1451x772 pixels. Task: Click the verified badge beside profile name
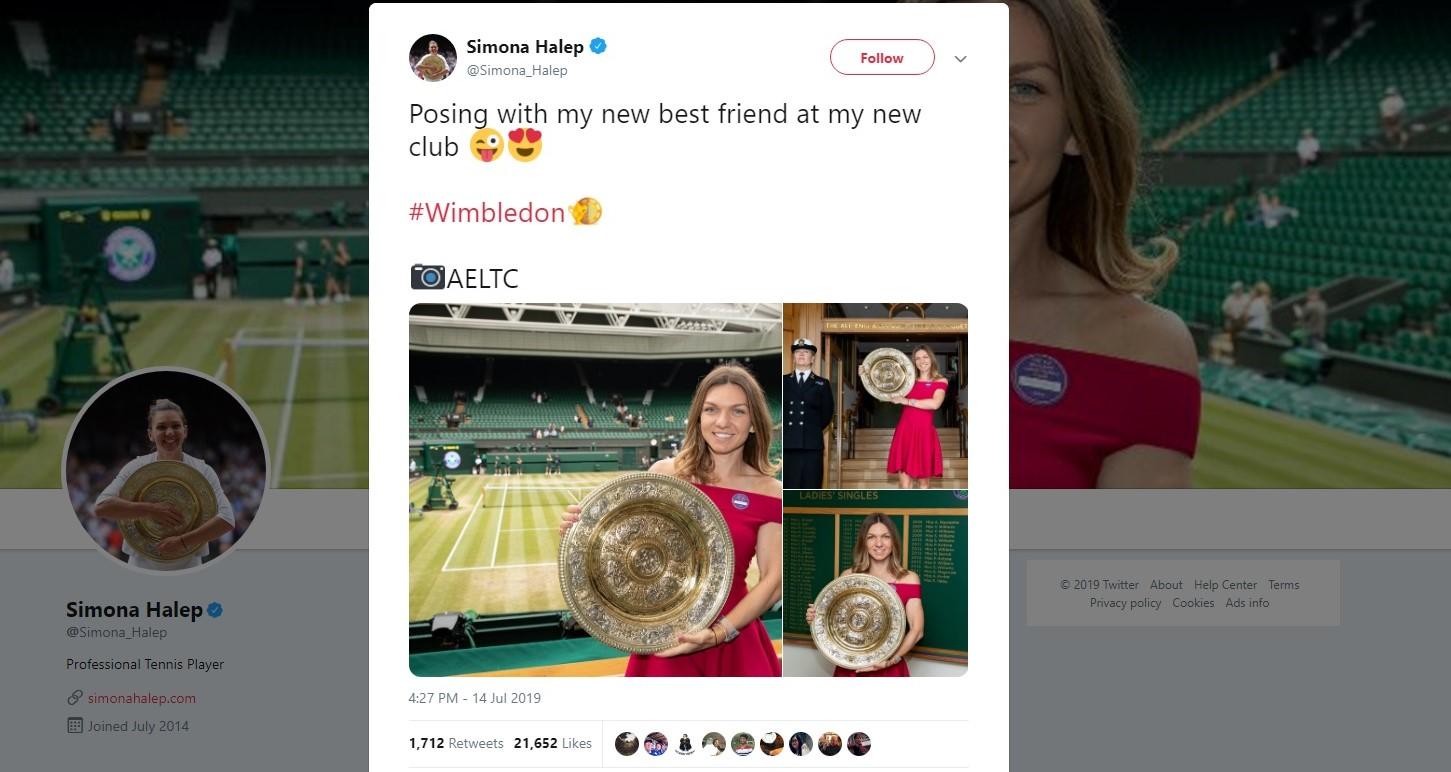(x=214, y=610)
